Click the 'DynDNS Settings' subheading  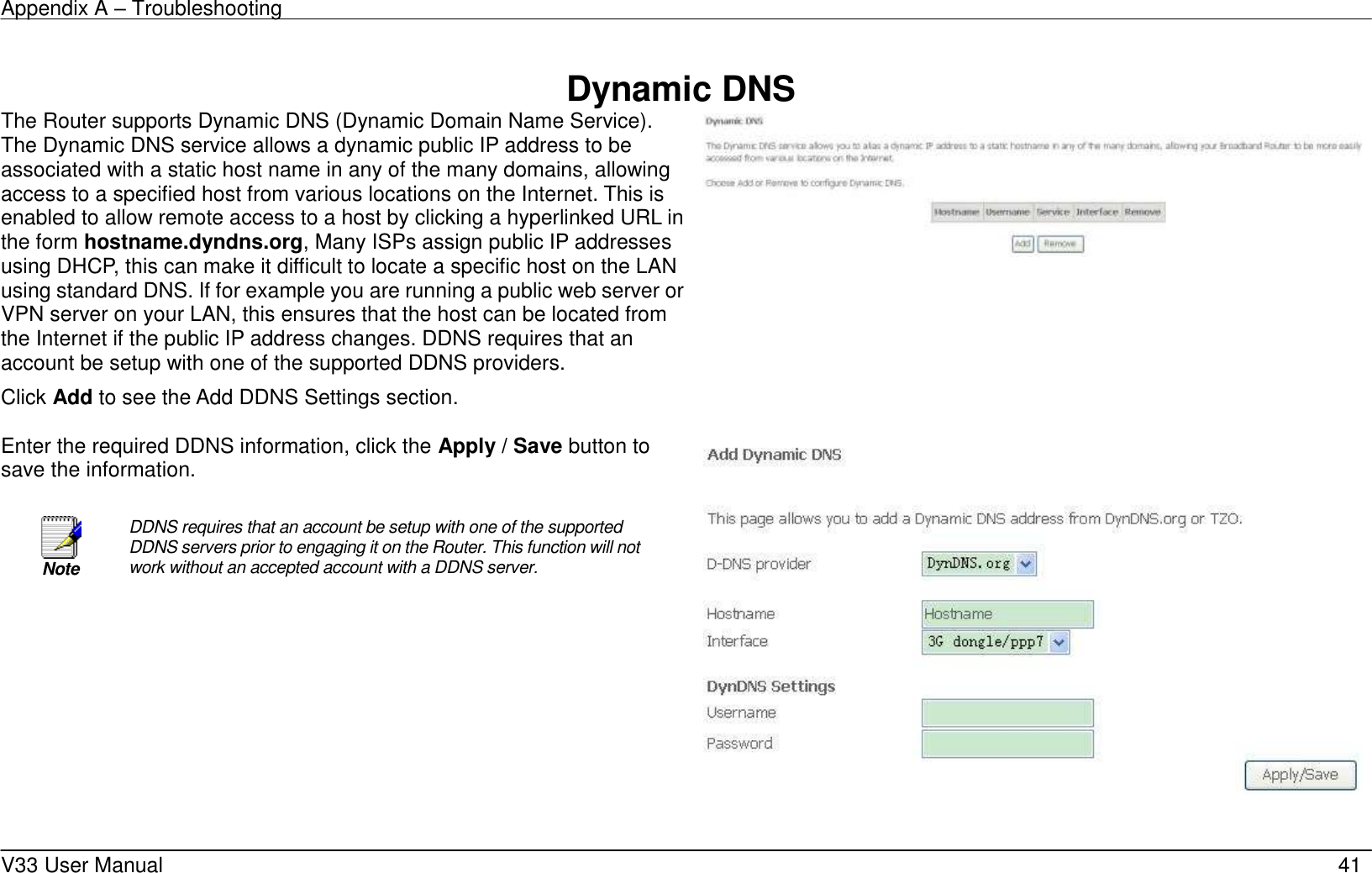[x=770, y=686]
